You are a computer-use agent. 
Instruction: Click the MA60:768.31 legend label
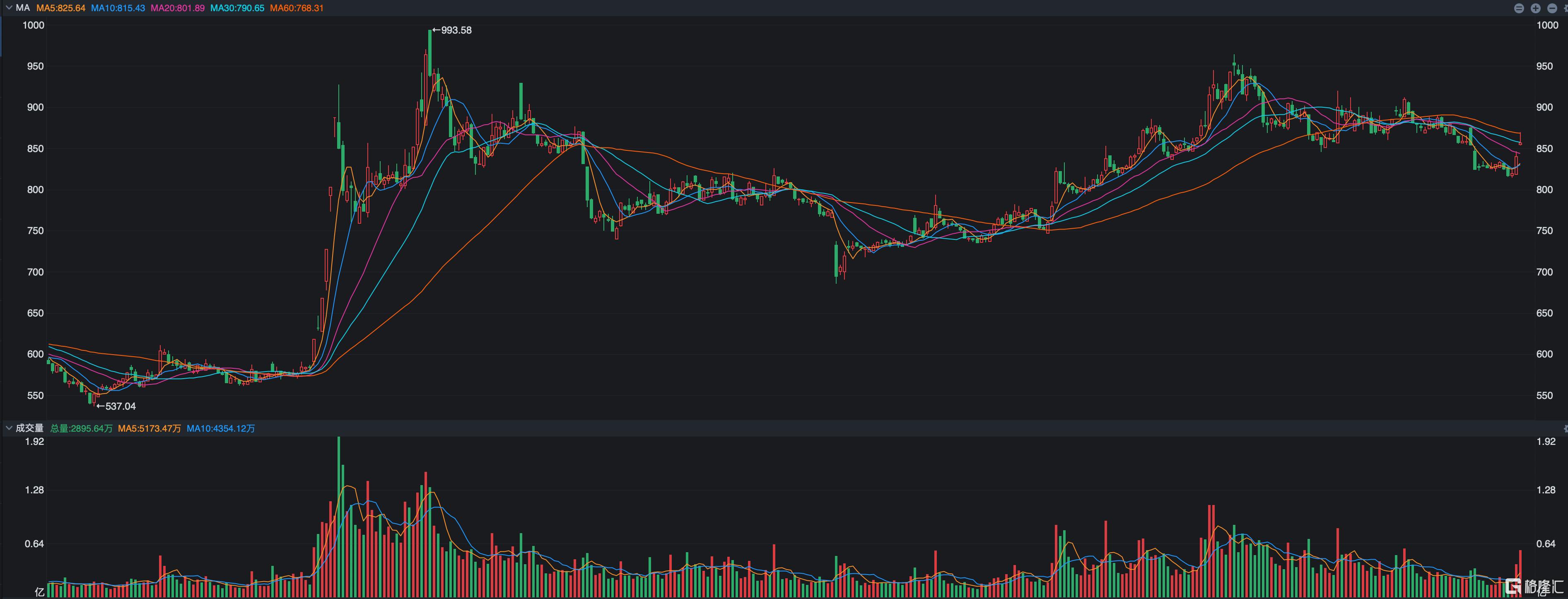click(x=297, y=8)
